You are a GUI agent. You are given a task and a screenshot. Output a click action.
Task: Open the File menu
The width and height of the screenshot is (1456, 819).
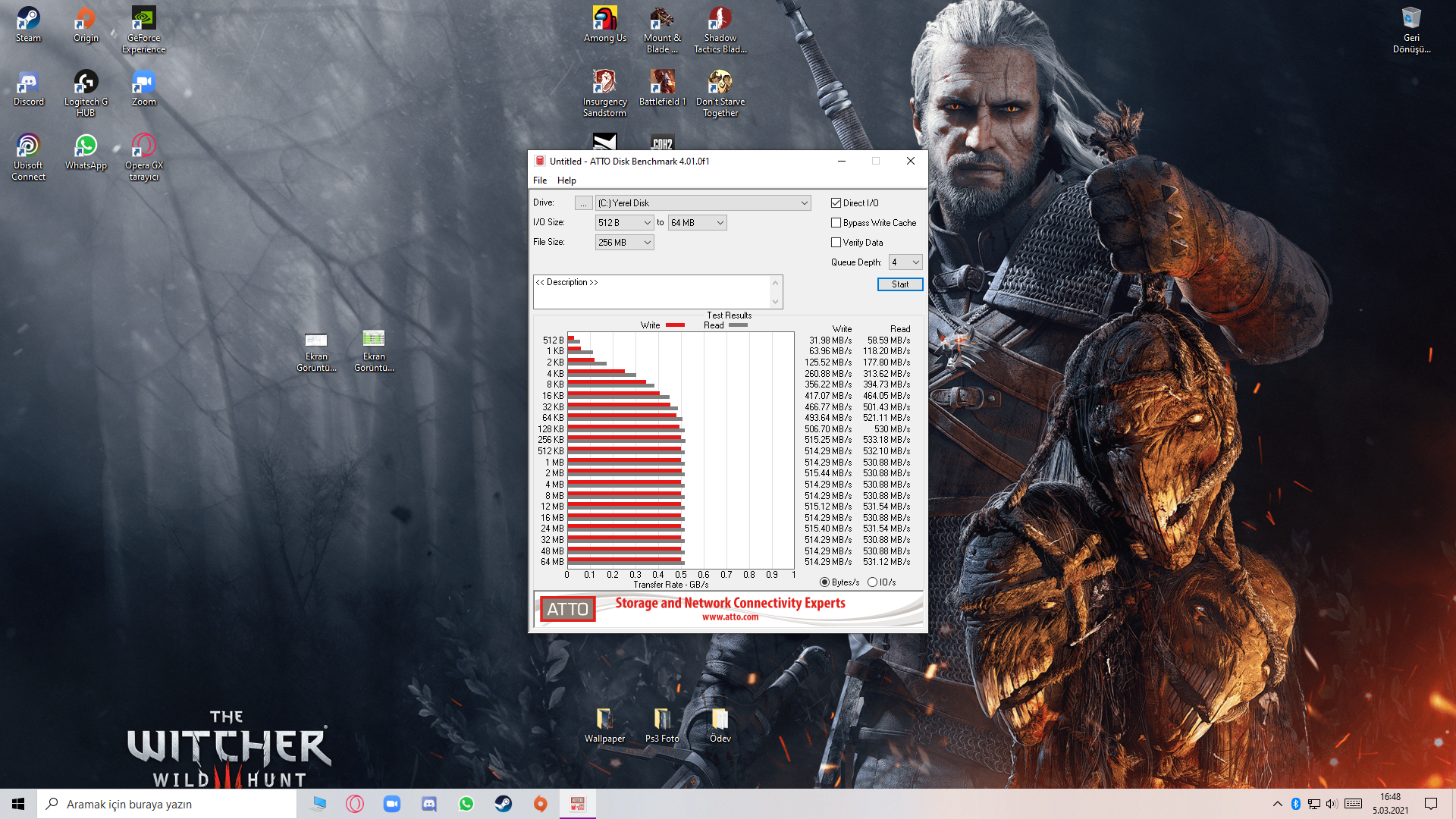(x=539, y=180)
